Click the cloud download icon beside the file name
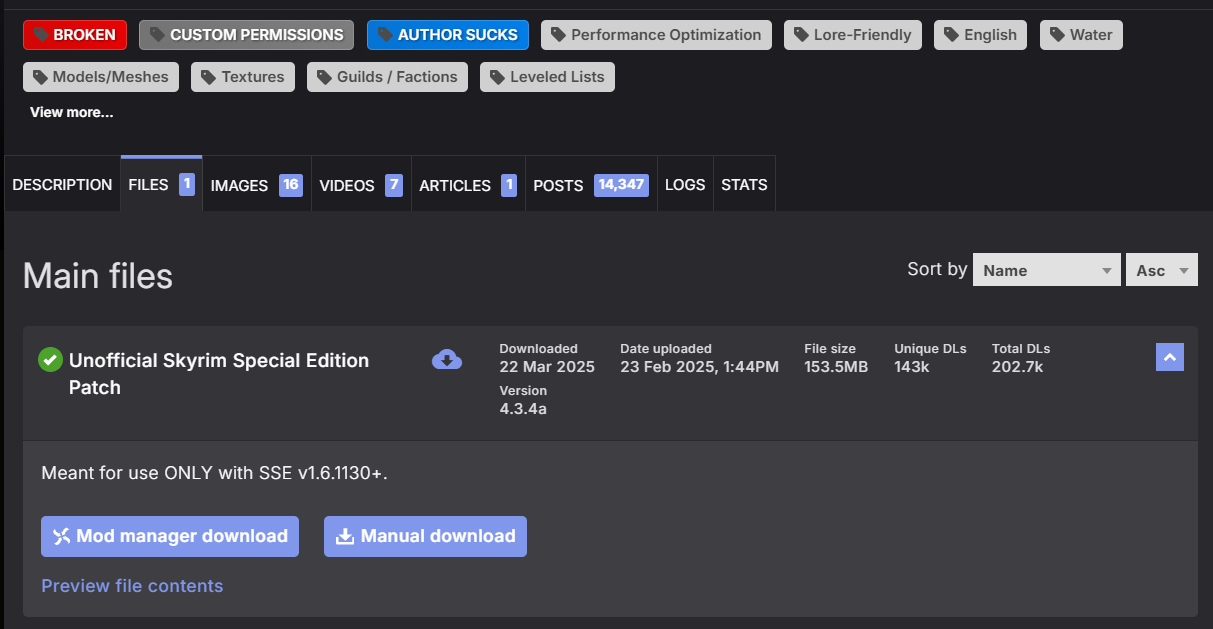Image resolution: width=1213 pixels, height=629 pixels. pos(447,360)
